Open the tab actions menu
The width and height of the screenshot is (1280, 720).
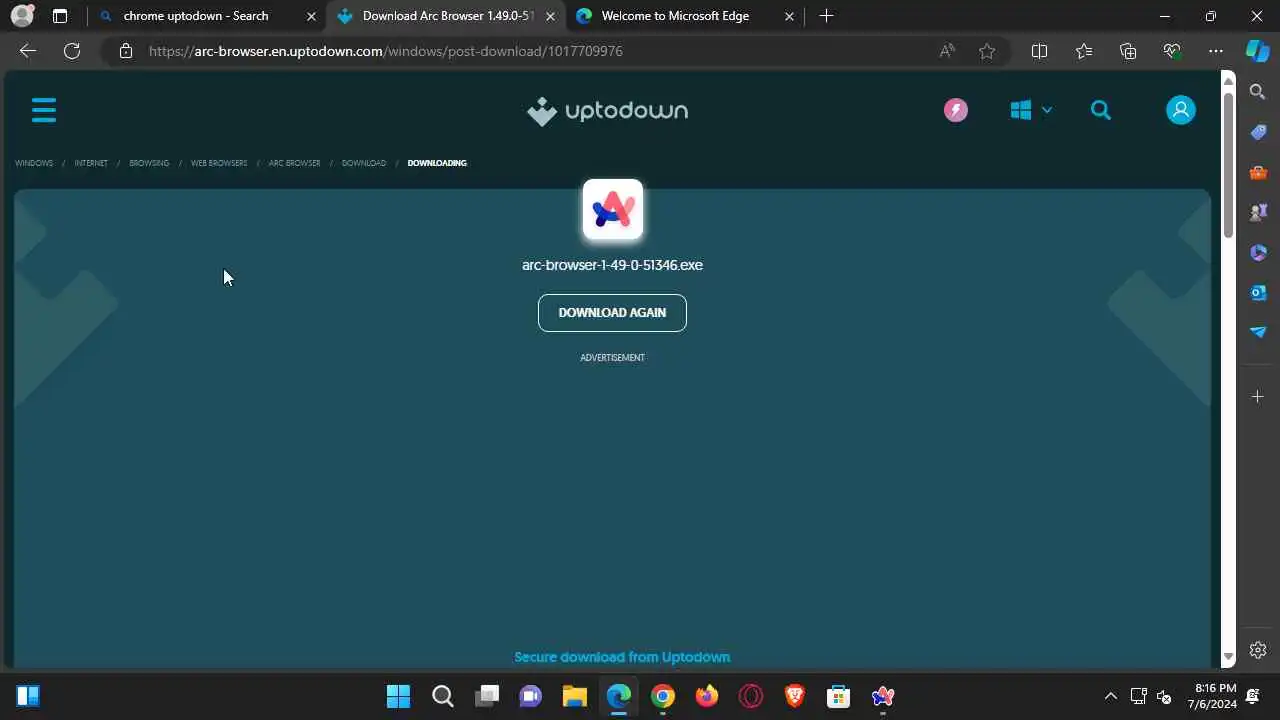tap(60, 16)
